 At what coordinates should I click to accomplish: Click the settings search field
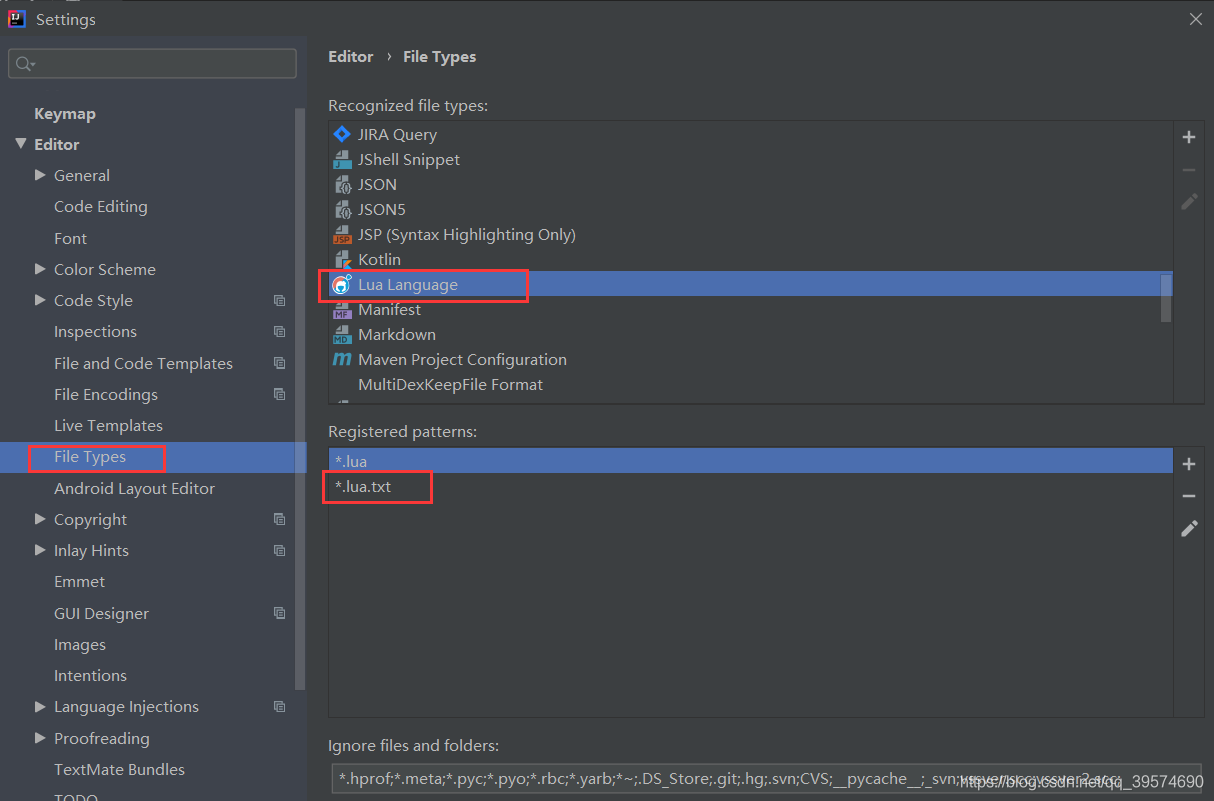coord(152,64)
